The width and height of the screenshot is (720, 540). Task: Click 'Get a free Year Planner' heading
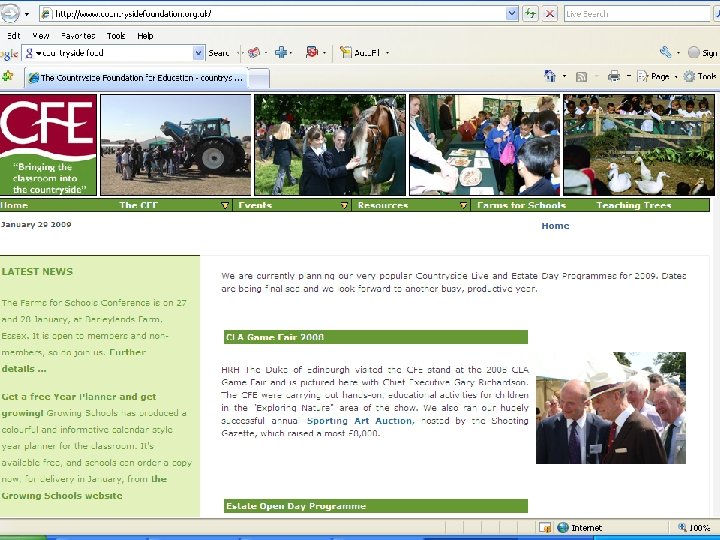click(x=79, y=397)
